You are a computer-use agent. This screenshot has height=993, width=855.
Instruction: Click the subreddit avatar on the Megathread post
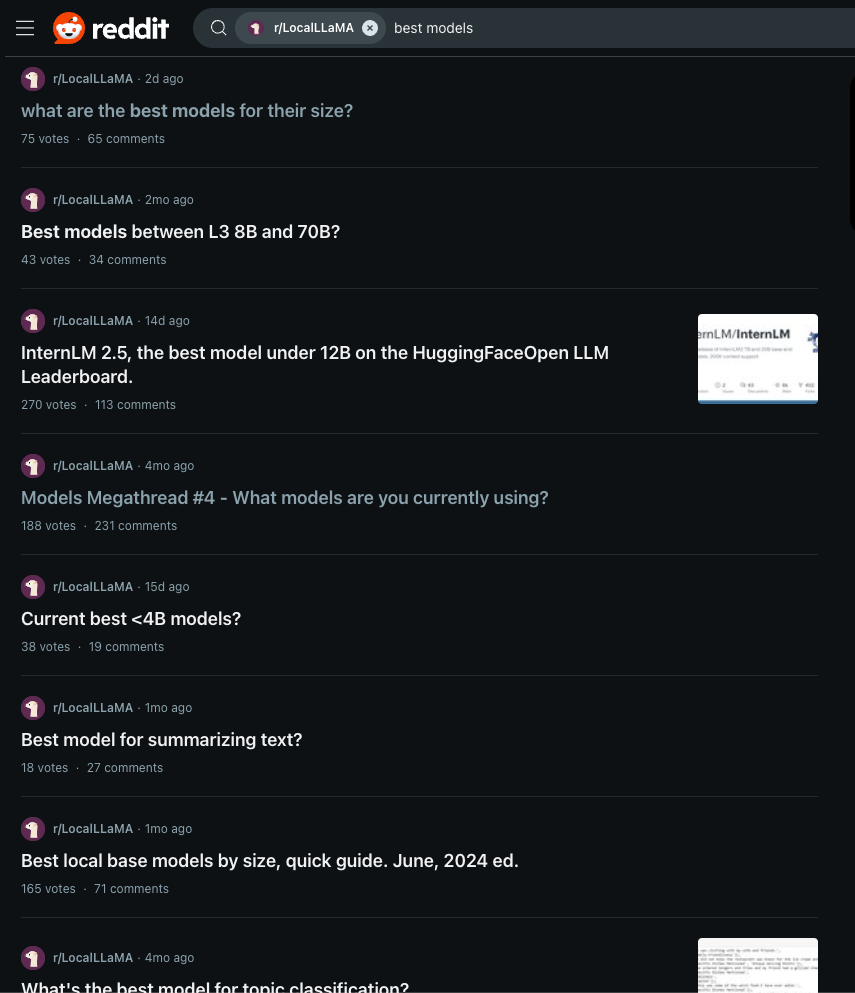pos(33,466)
